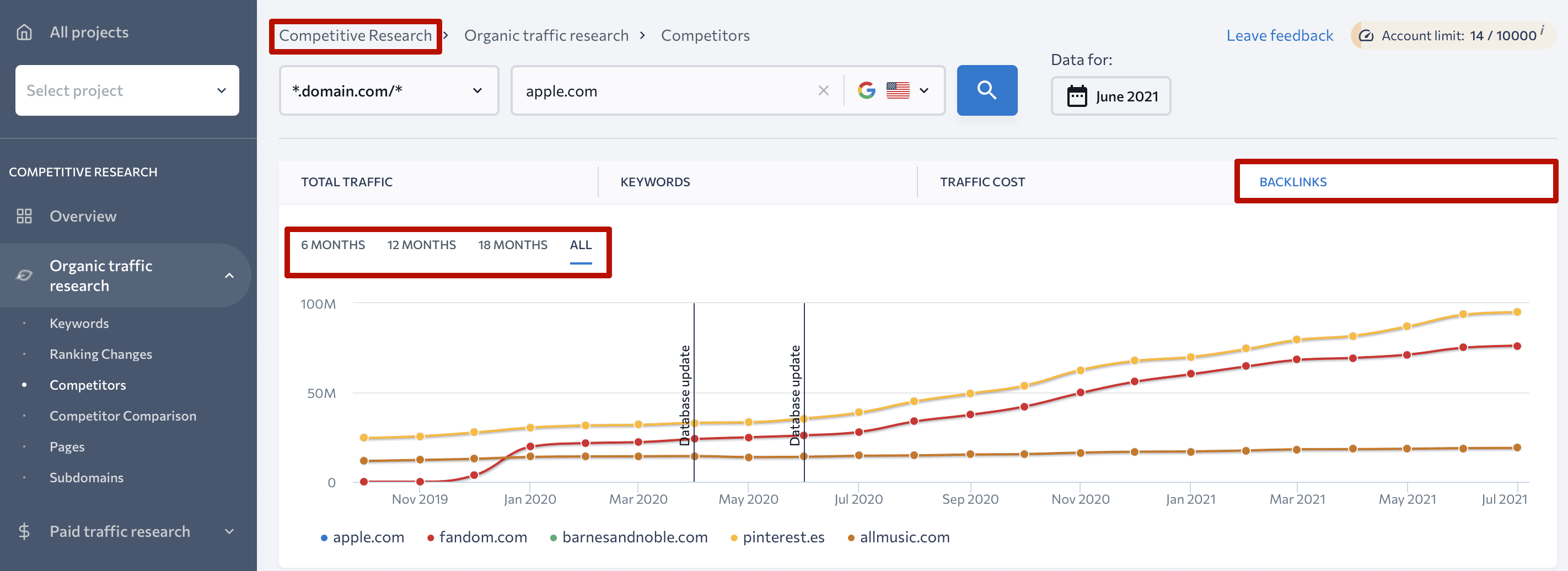
Task: Click the Competitors breadcrumb
Action: [705, 35]
